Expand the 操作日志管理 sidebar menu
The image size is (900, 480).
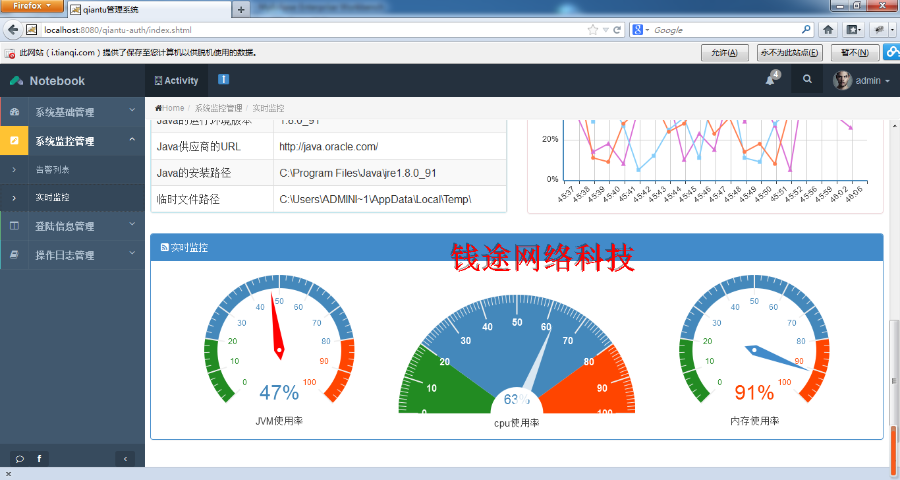[x=72, y=255]
